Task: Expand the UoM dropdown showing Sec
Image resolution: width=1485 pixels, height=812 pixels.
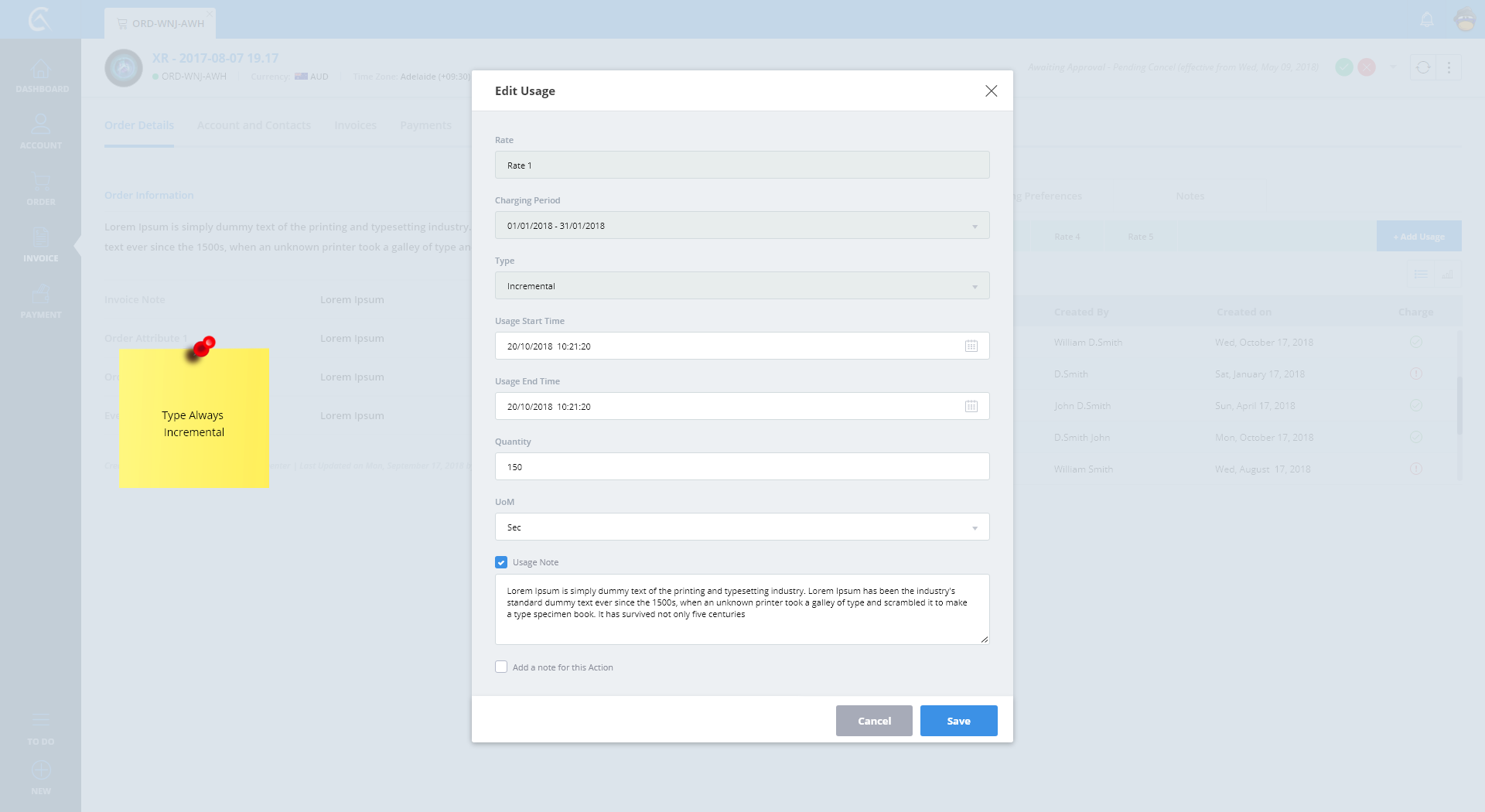Action: point(742,527)
